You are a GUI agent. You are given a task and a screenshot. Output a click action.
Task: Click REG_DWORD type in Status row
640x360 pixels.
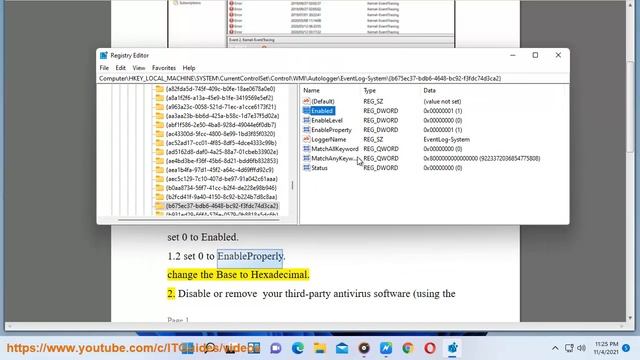(x=380, y=168)
